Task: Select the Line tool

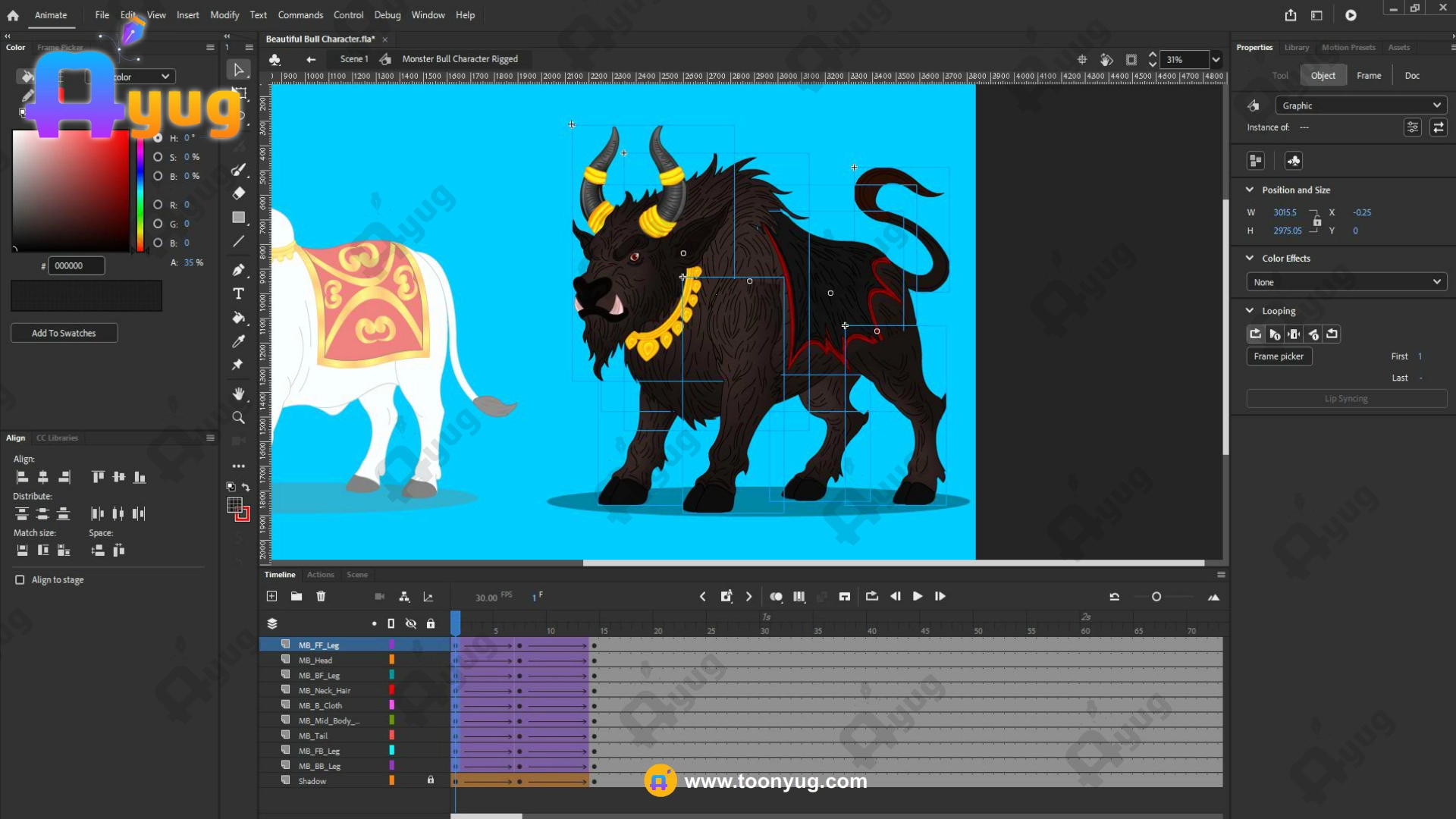Action: click(x=238, y=241)
